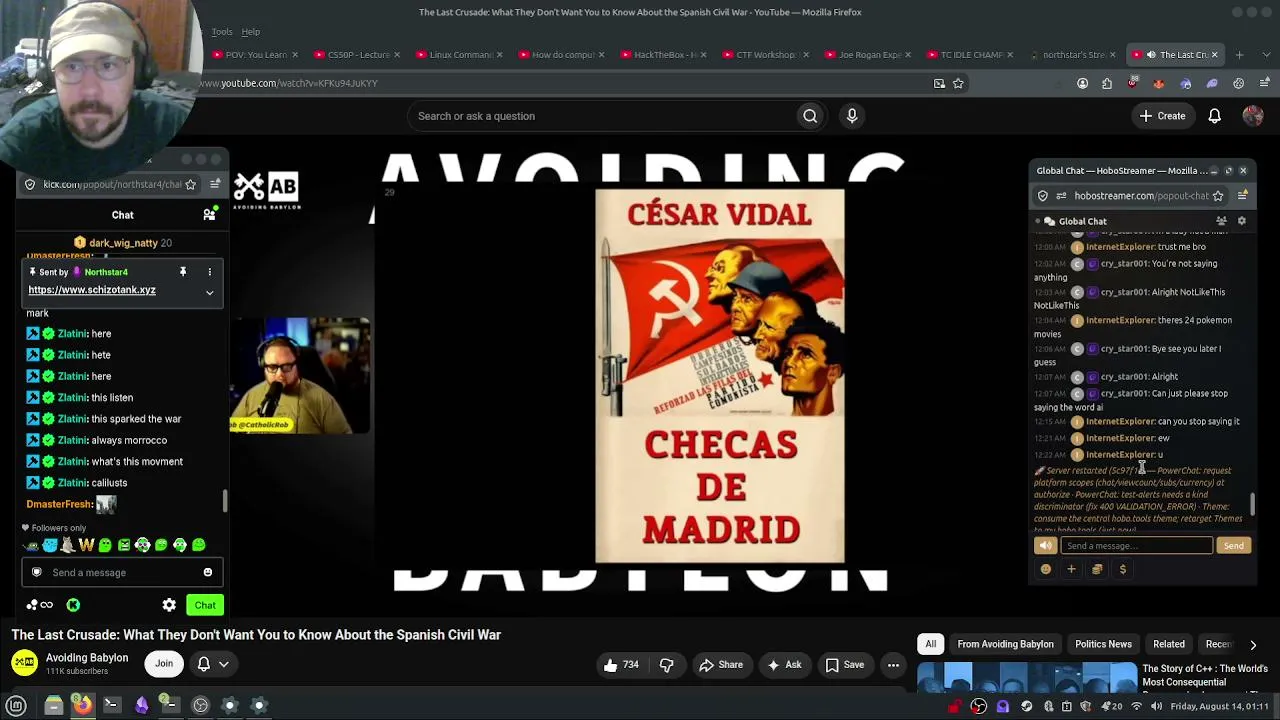The height and width of the screenshot is (720, 1280).
Task: Start voice search with the microphone icon
Action: coord(852,116)
